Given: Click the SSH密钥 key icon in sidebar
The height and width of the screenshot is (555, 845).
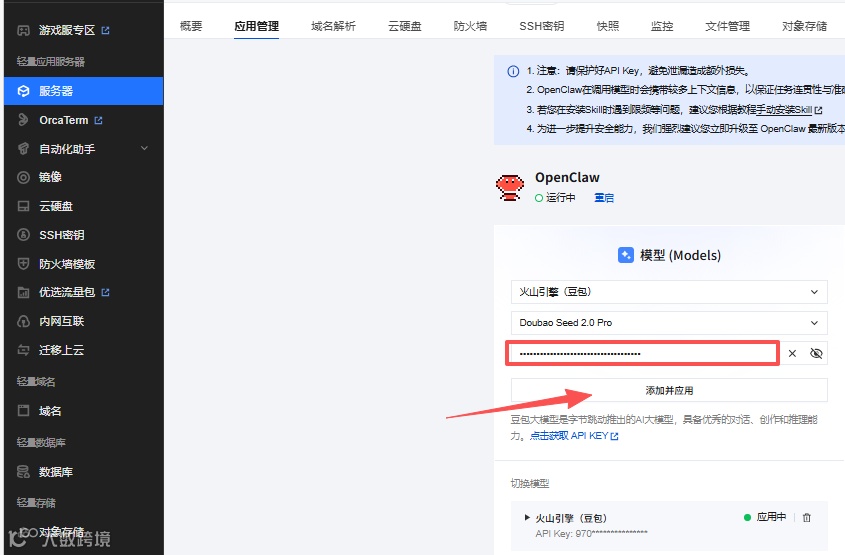Looking at the screenshot, I should [23, 235].
